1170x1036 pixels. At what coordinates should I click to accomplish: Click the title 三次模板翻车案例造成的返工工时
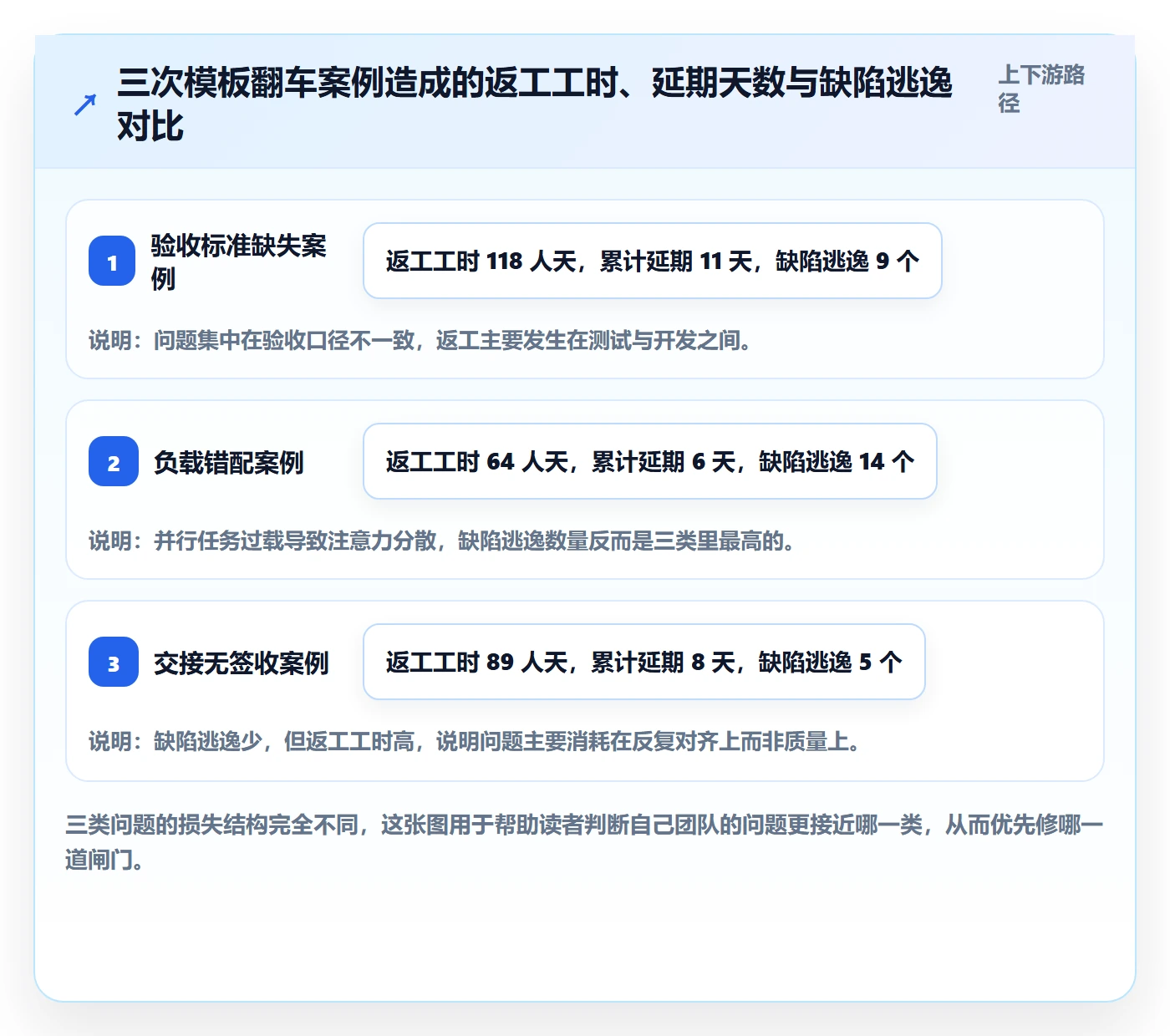pyautogui.click(x=535, y=104)
